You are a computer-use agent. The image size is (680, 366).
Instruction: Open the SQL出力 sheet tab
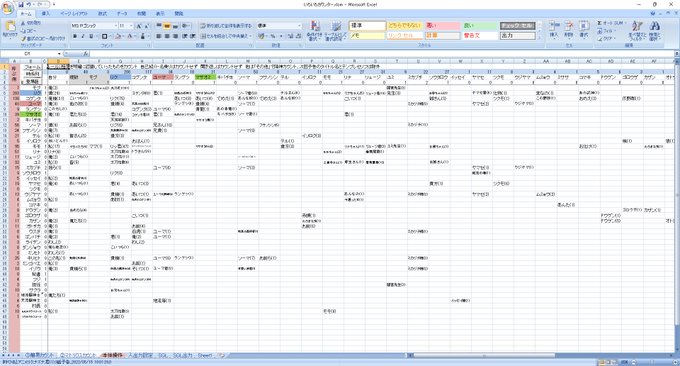pos(183,356)
